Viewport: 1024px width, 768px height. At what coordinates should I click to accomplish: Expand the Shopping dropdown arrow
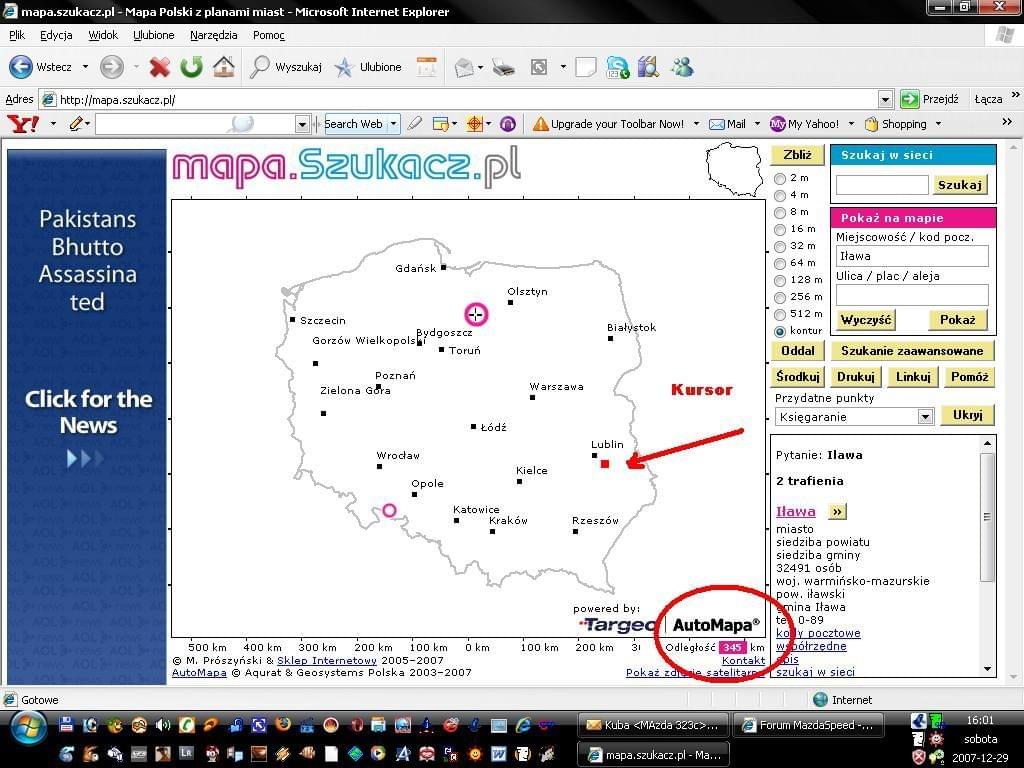point(938,123)
